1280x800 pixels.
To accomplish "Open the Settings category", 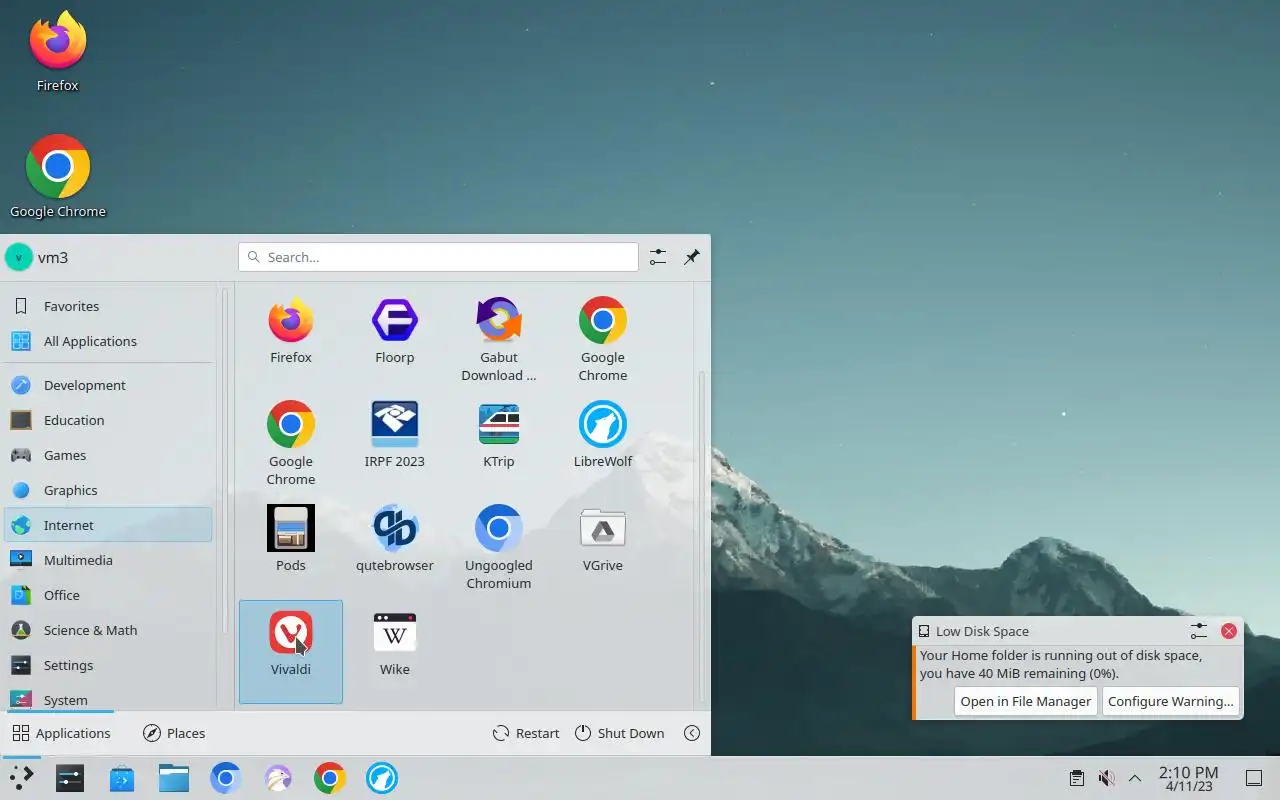I will (x=108, y=665).
